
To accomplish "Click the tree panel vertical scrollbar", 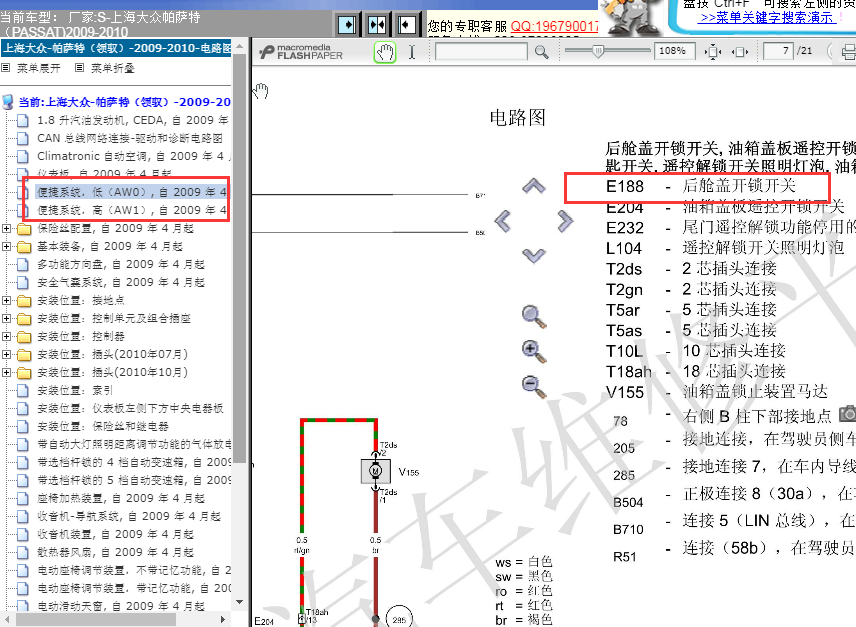I will (239, 256).
